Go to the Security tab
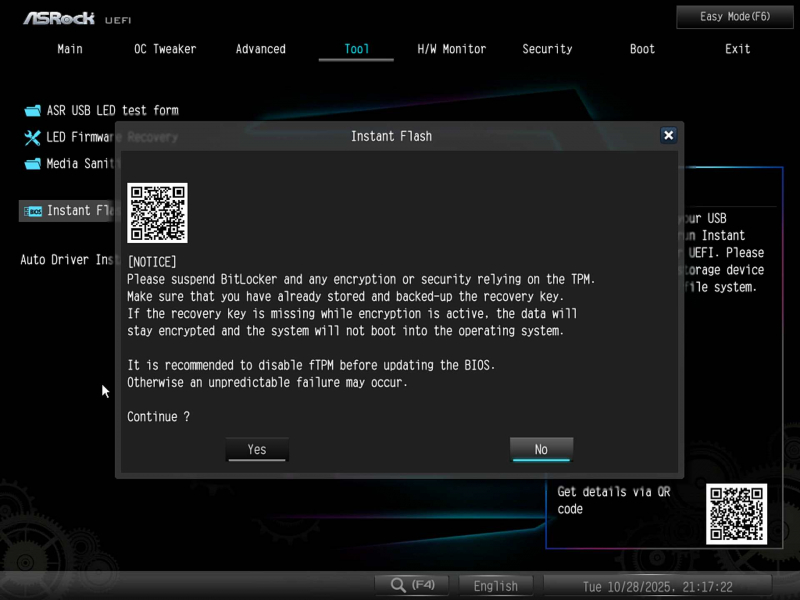Viewport: 800px width, 600px height. (x=547, y=49)
